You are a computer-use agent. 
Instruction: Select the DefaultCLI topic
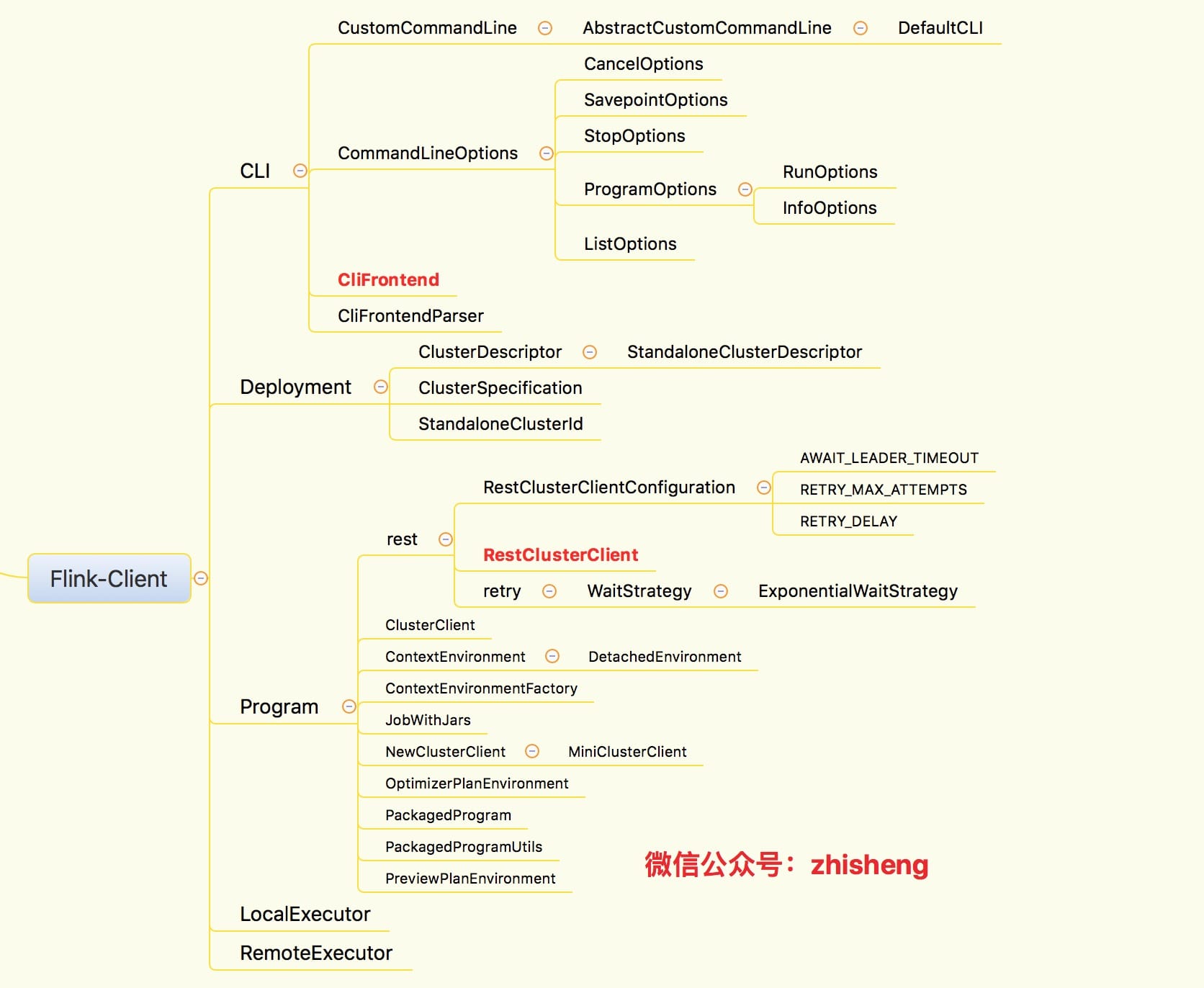coord(940,28)
